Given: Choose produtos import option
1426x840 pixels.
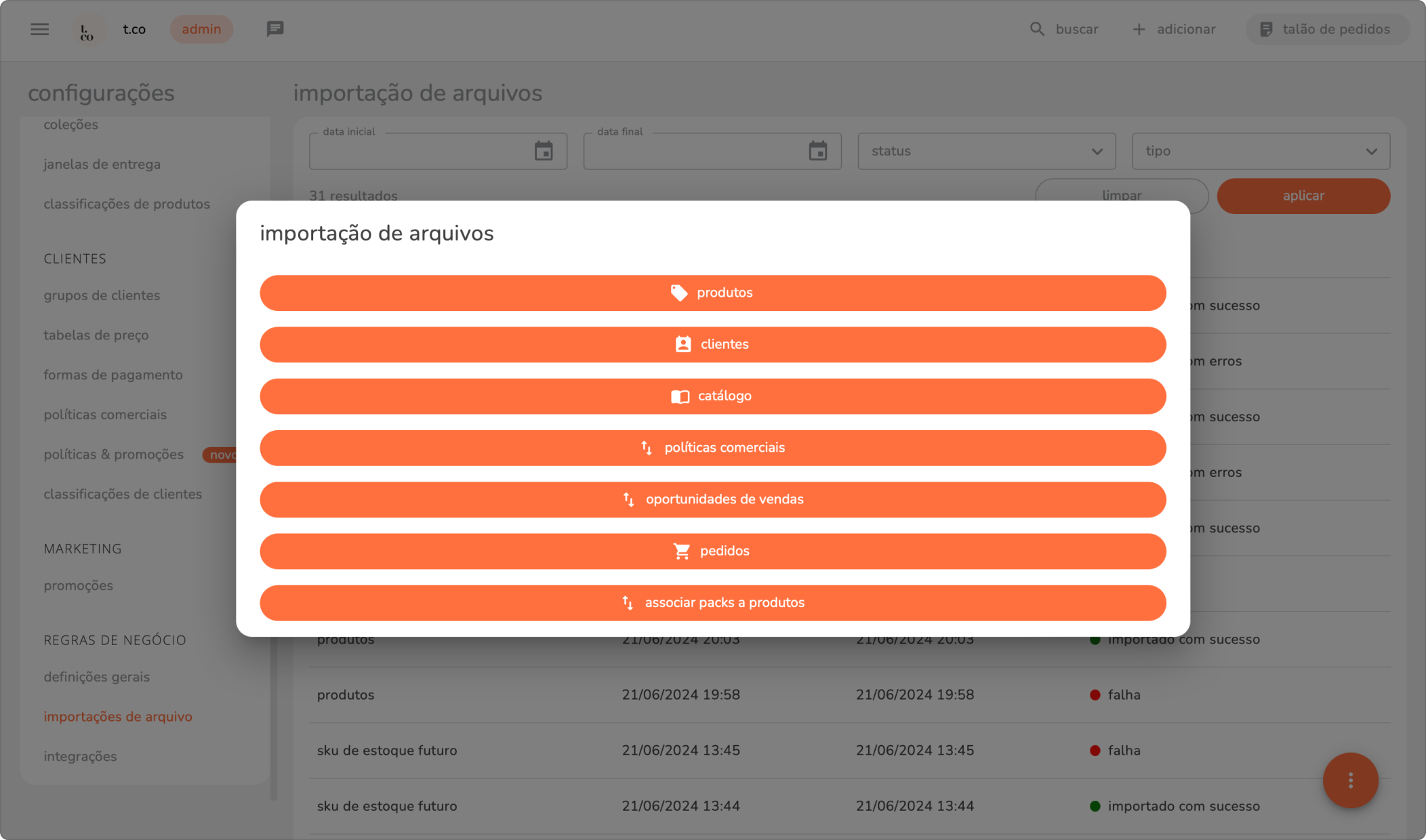Looking at the screenshot, I should click(712, 293).
